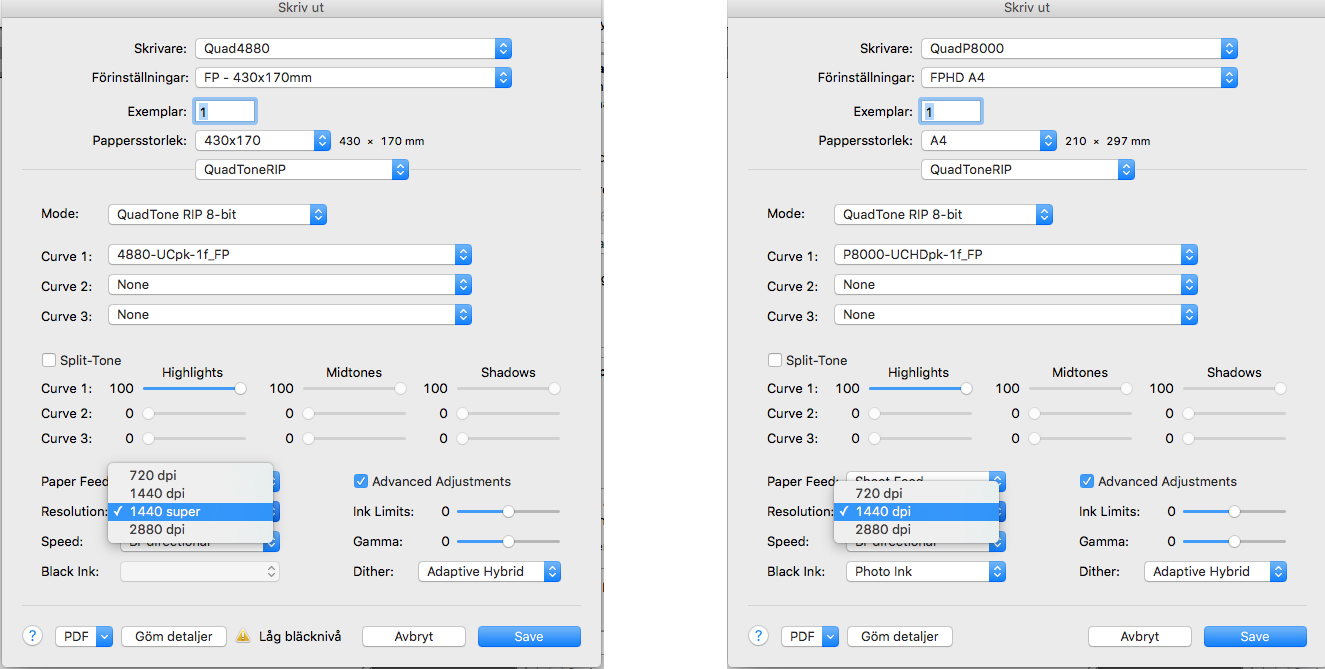Open QuadToneRIP panel dropdown in QuadP8000 dialog
Viewport: 1325px width, 669px height.
[1028, 170]
